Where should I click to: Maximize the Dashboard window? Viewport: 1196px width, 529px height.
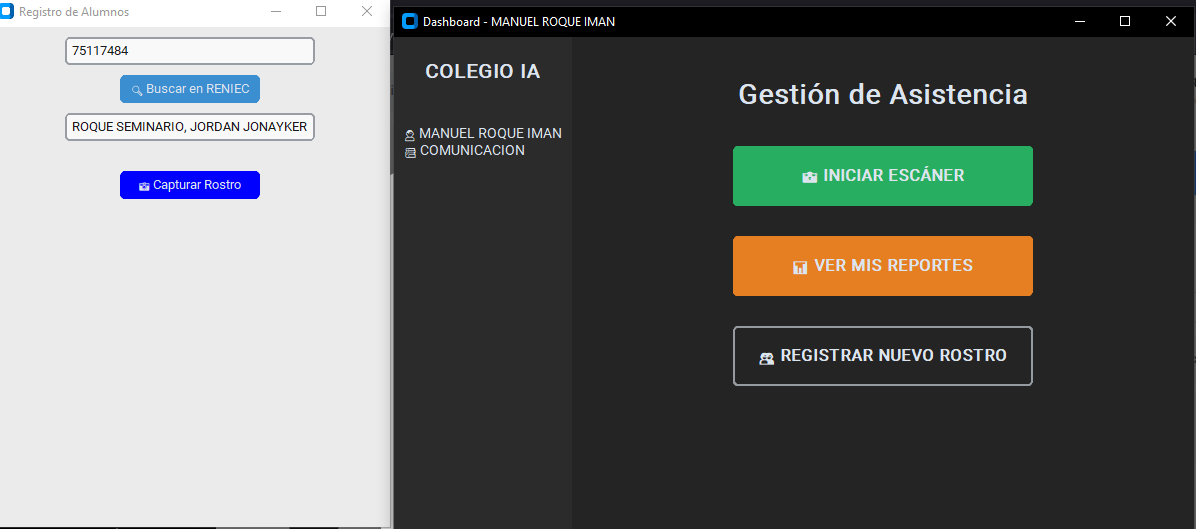[x=1125, y=21]
